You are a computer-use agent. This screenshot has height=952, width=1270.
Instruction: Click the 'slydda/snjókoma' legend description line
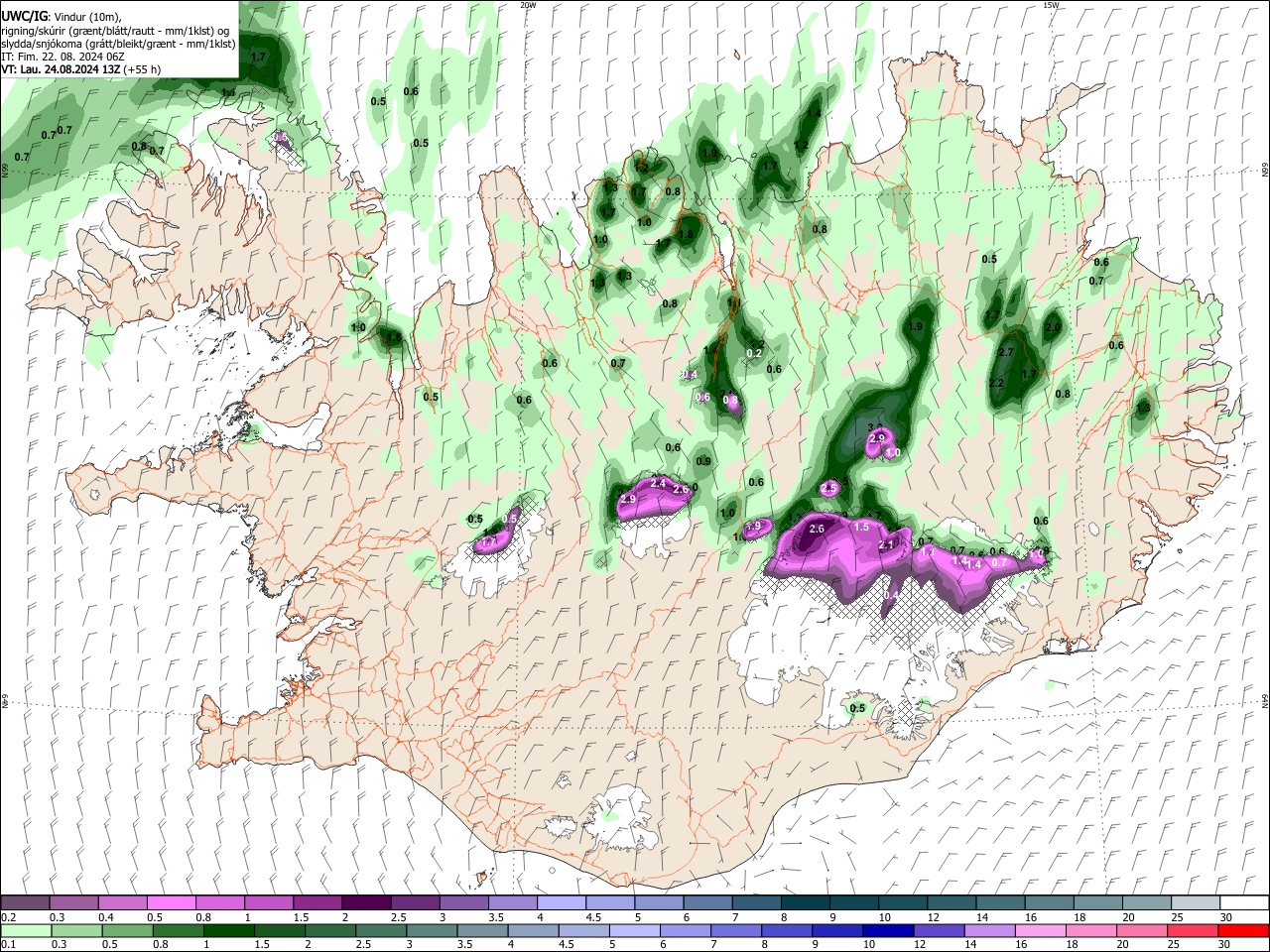(x=118, y=43)
